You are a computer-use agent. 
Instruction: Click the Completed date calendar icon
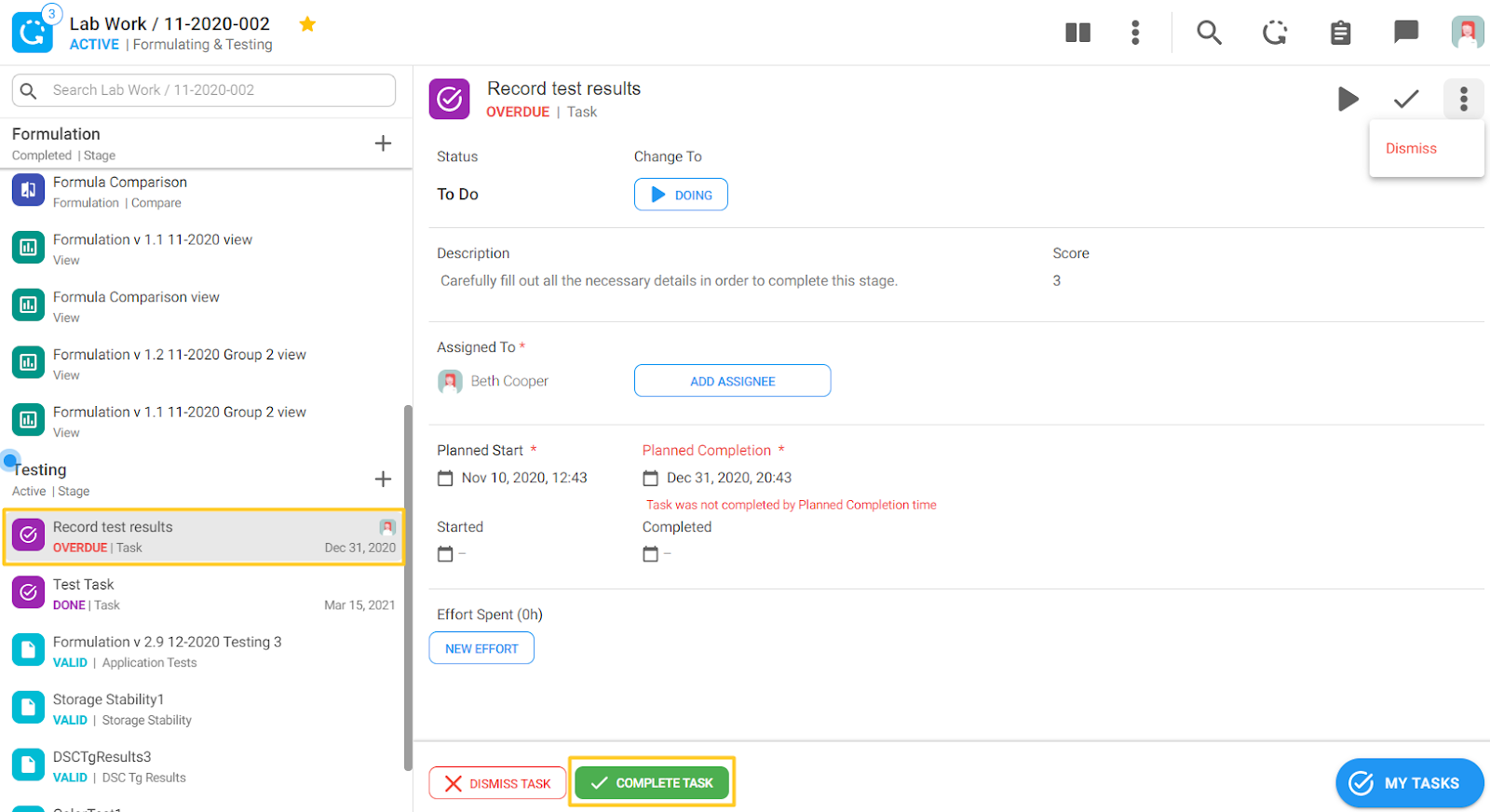650,554
